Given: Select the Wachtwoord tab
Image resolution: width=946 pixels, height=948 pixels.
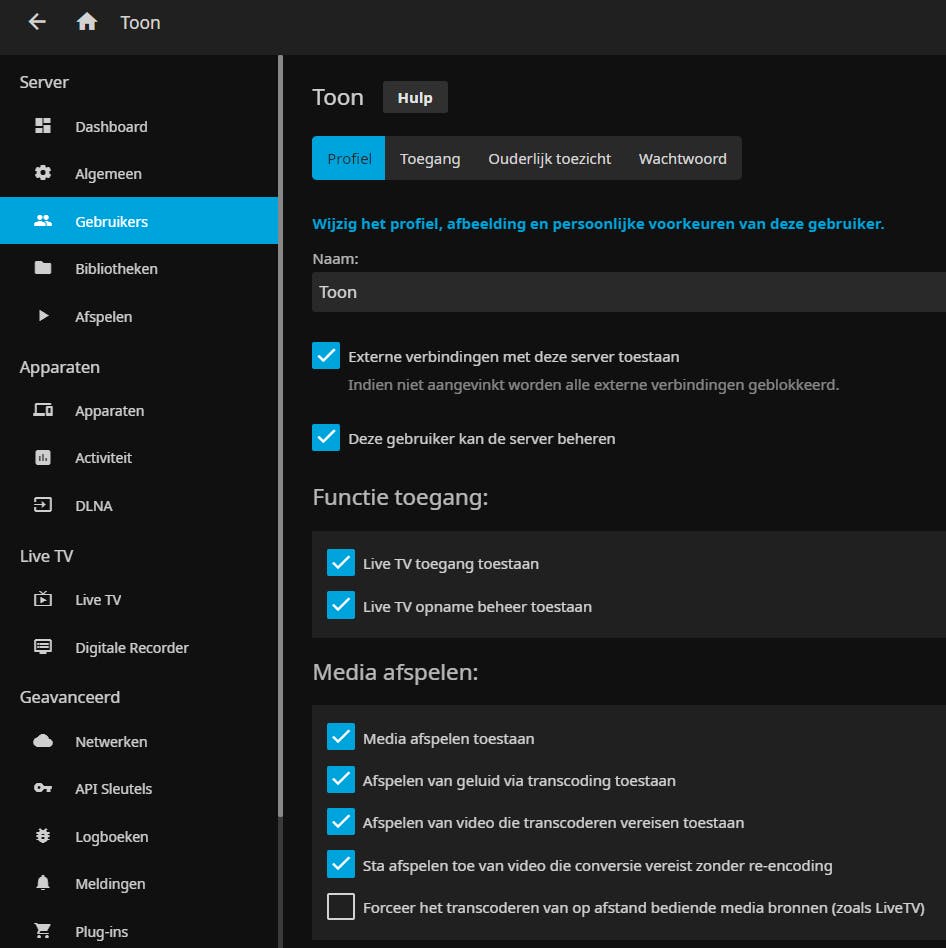Looking at the screenshot, I should pyautogui.click(x=682, y=158).
